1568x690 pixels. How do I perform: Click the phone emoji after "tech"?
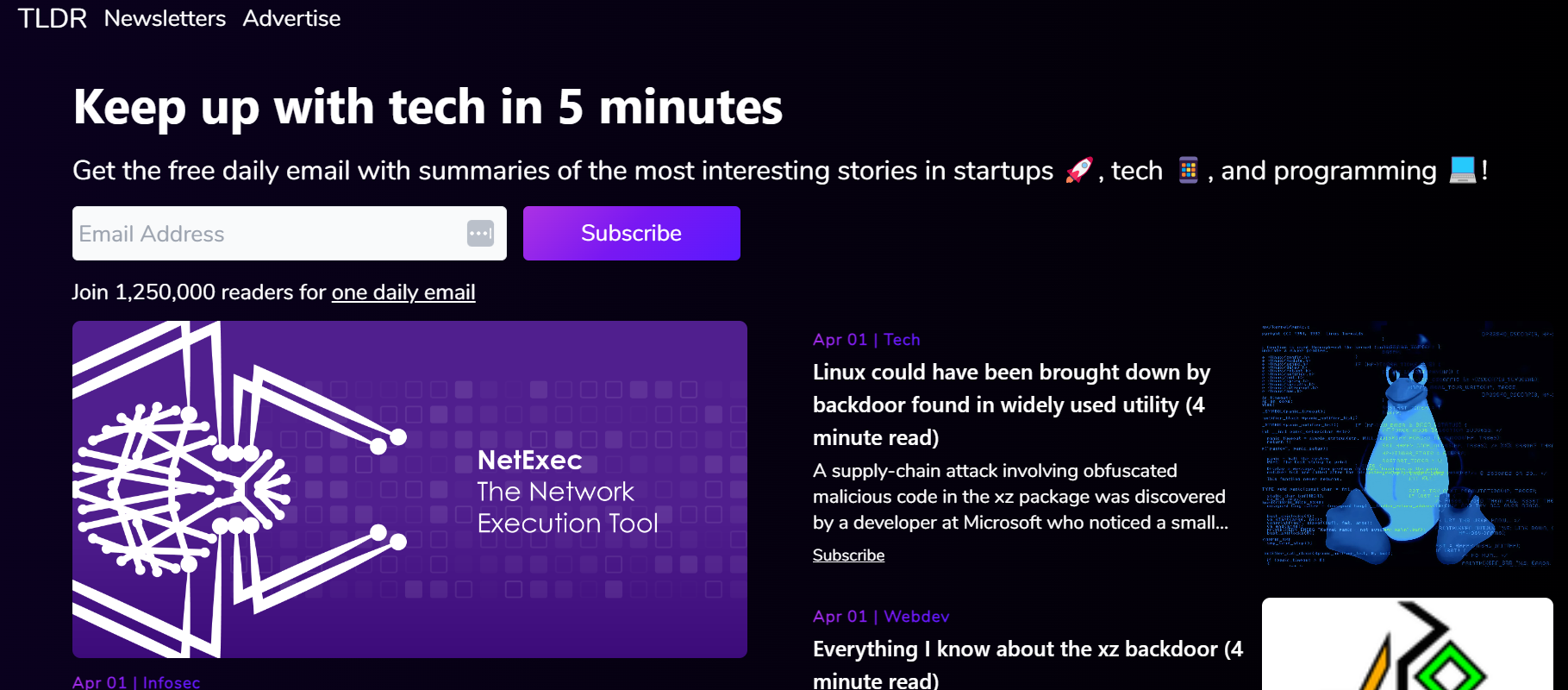point(1188,171)
